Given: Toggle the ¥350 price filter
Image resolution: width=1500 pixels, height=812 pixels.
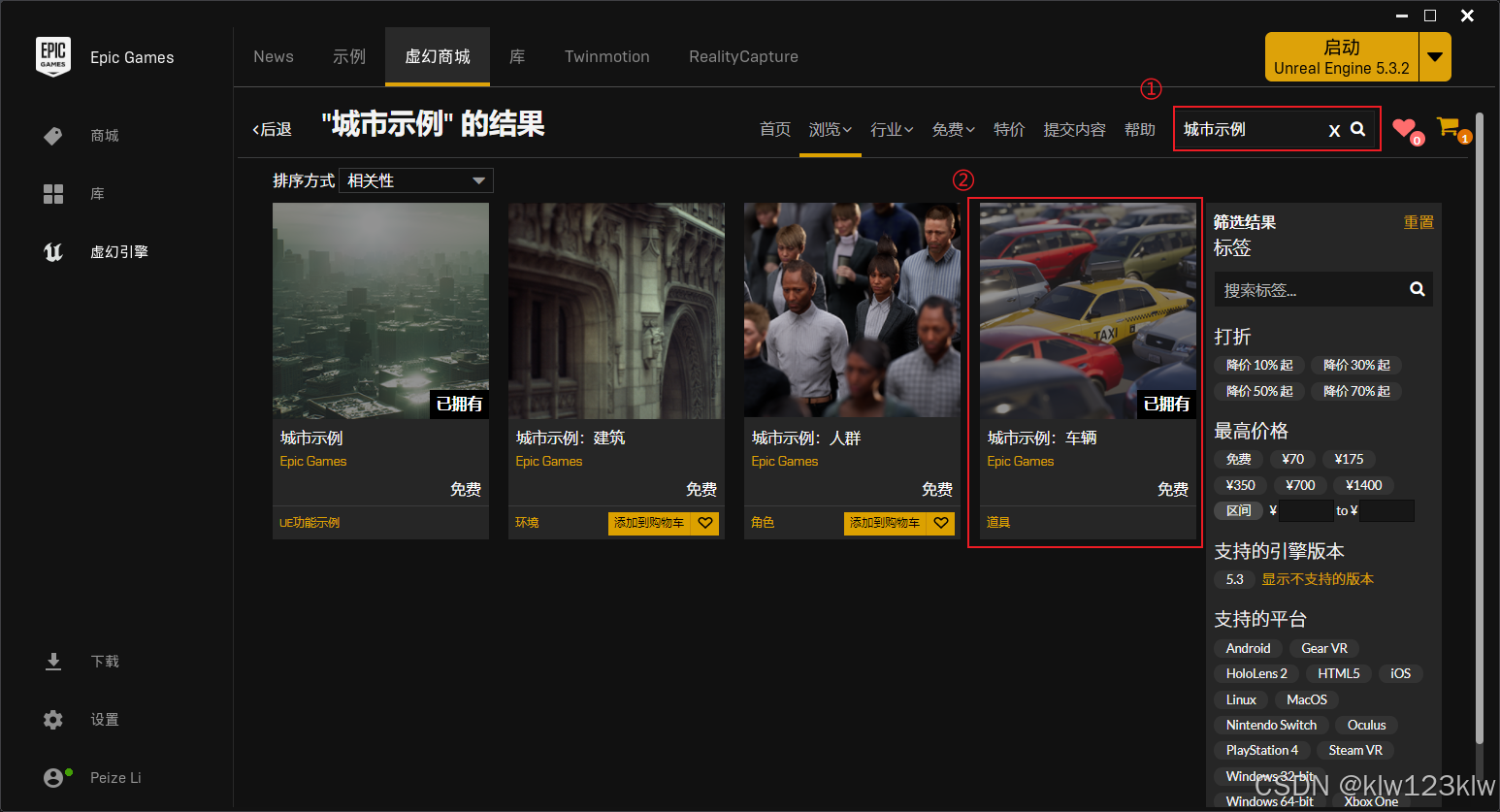Looking at the screenshot, I should pos(1241,485).
